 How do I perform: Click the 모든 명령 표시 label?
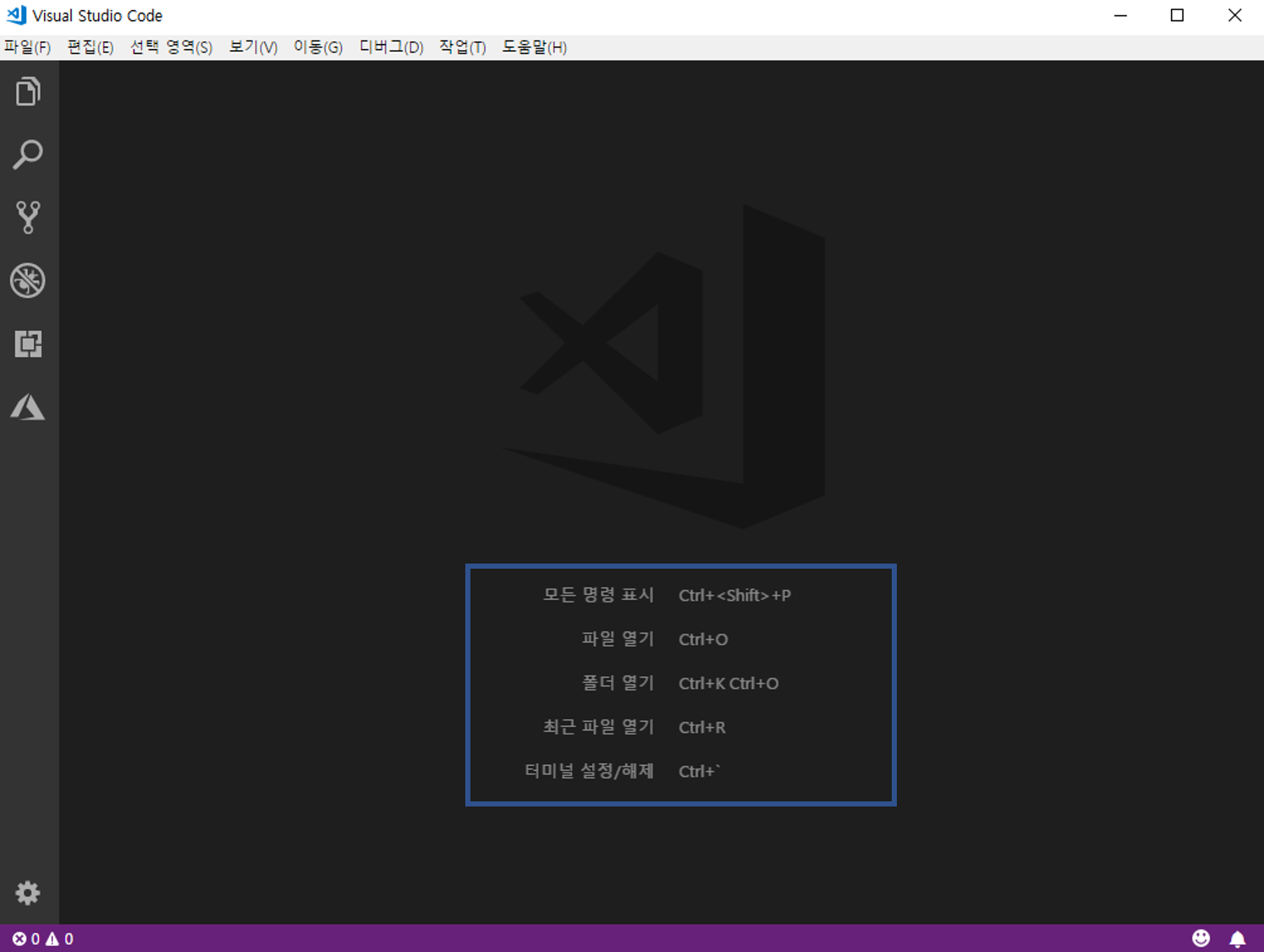point(598,595)
